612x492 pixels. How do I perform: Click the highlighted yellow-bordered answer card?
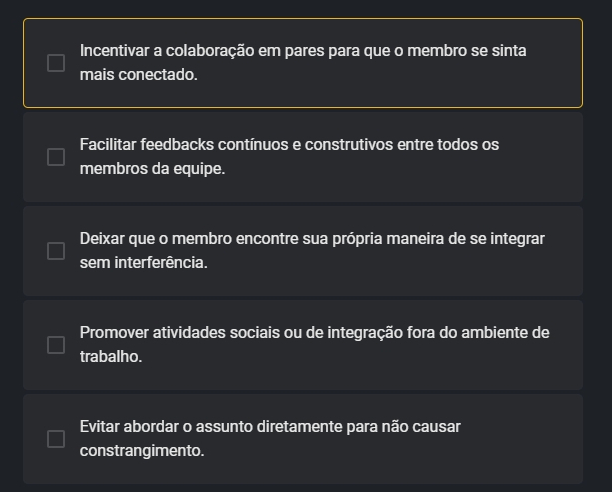[303, 63]
